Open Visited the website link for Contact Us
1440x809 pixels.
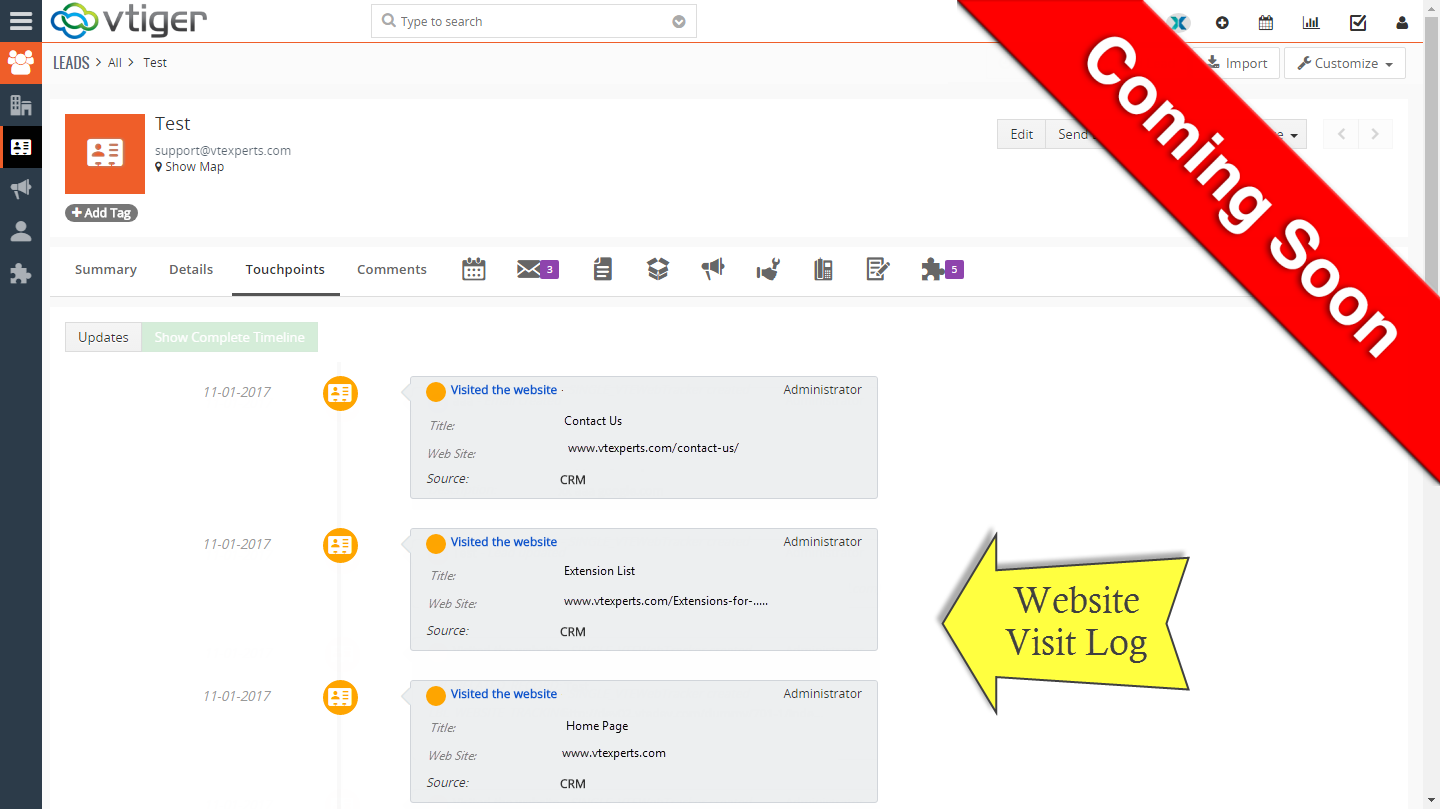(504, 390)
